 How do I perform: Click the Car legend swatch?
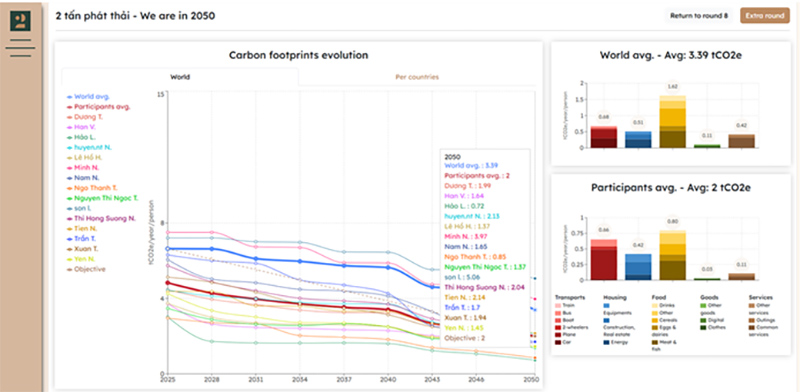click(558, 342)
